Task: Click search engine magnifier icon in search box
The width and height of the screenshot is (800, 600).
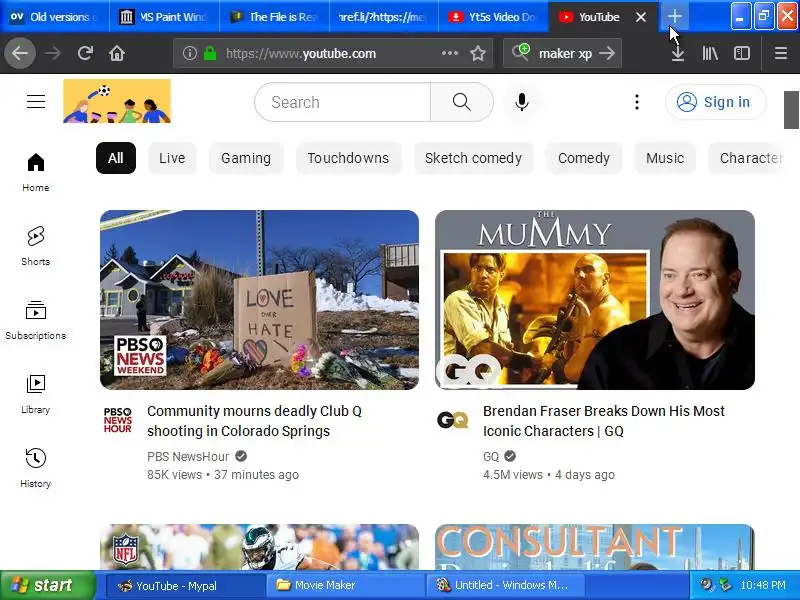Action: pos(521,52)
